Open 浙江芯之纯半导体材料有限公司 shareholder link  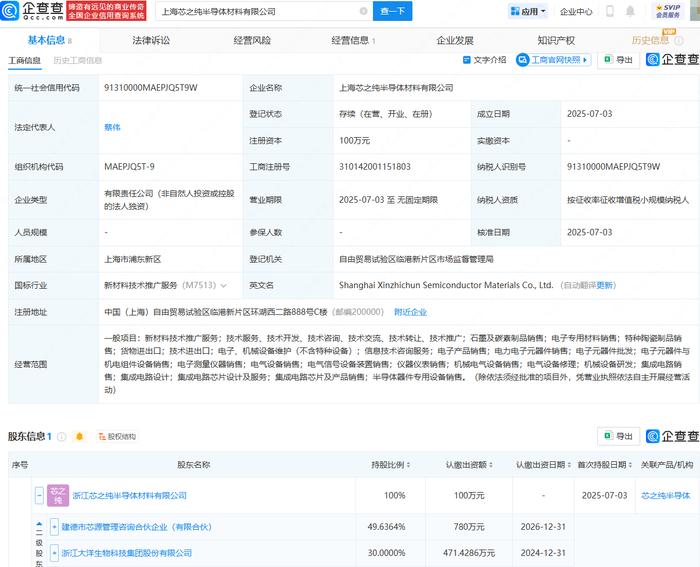tap(129, 496)
